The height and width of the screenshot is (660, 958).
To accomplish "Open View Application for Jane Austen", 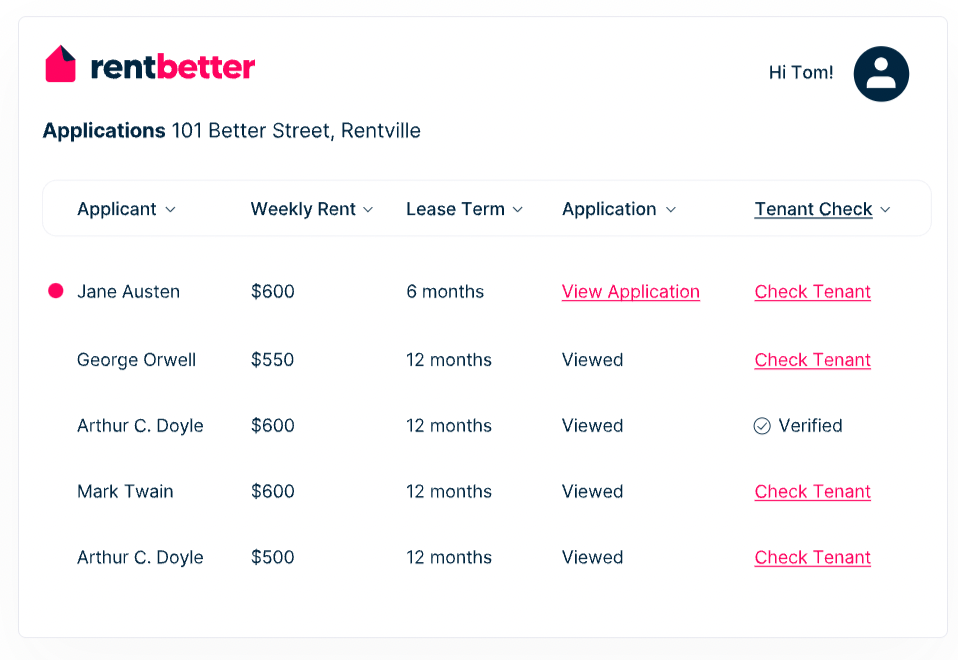I will point(631,292).
